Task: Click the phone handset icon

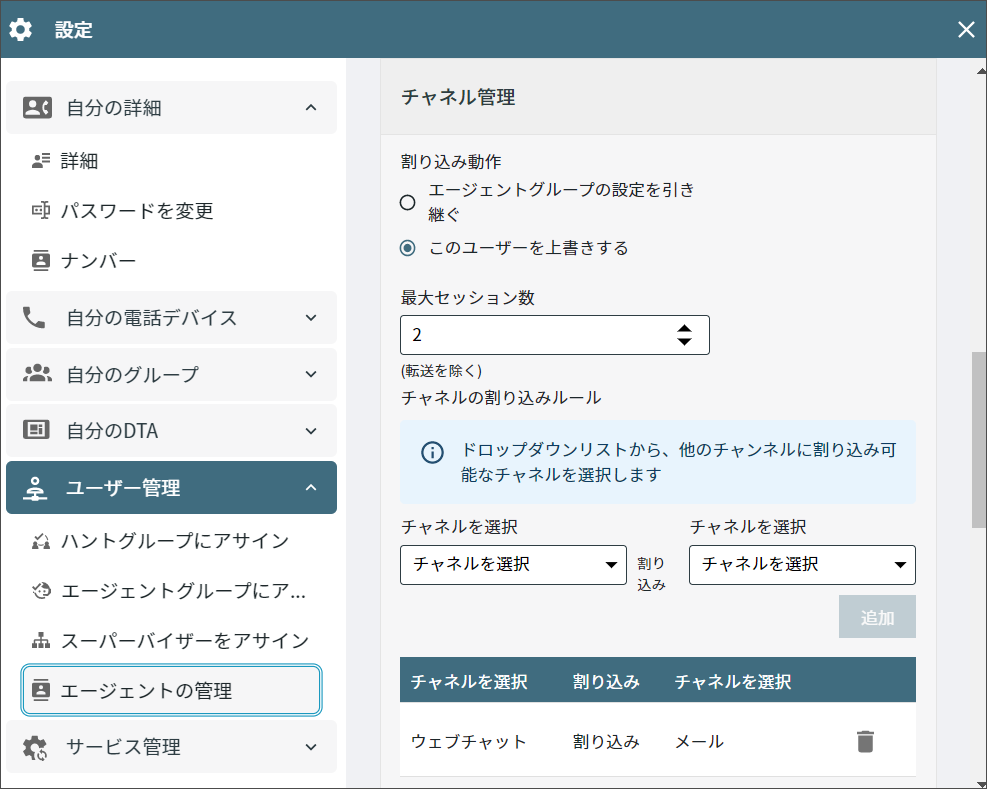Action: (x=34, y=317)
